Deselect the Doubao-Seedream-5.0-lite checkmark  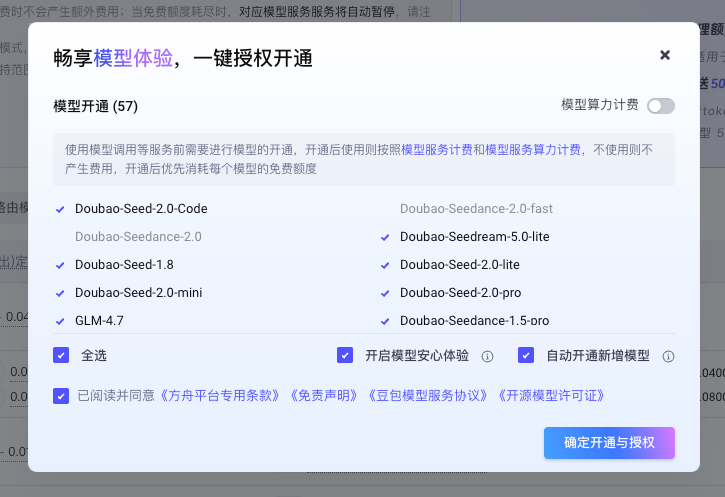click(385, 238)
